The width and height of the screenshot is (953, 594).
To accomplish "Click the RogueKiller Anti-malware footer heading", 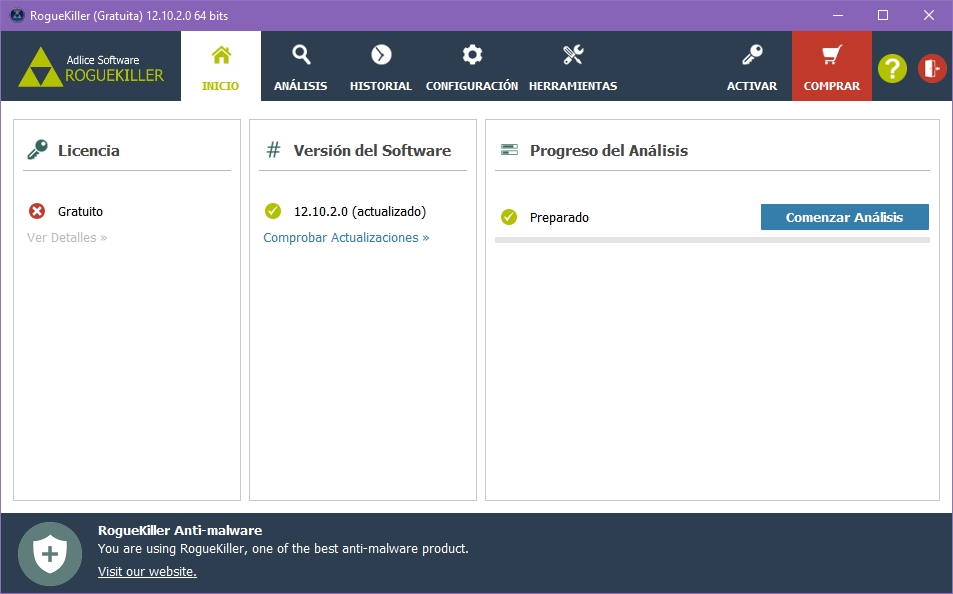I will 180,530.
